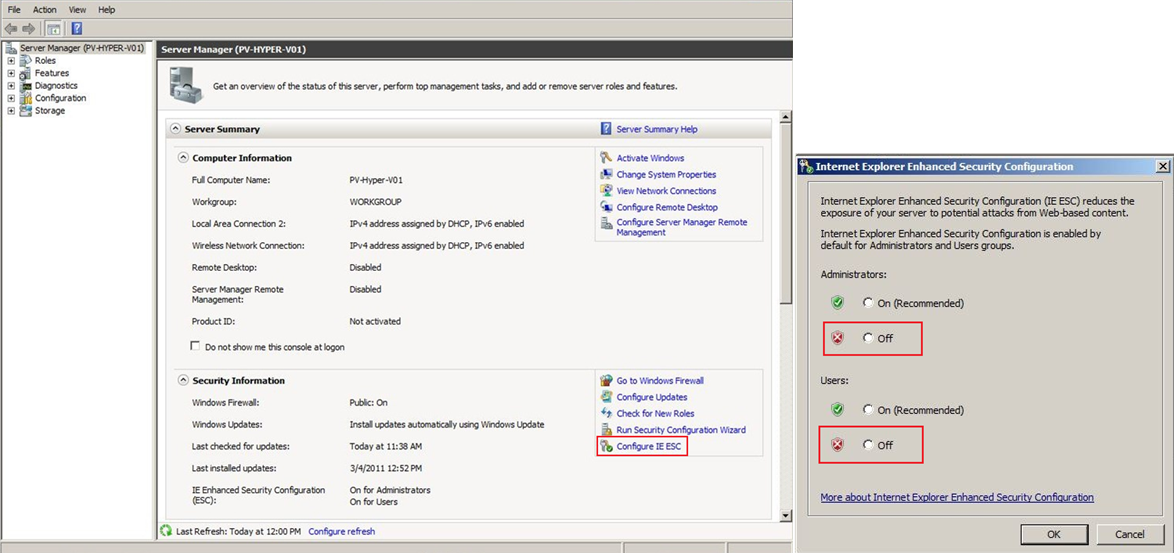This screenshot has width=1174, height=553.
Task: Expand the Storage tree node
Action: point(11,111)
